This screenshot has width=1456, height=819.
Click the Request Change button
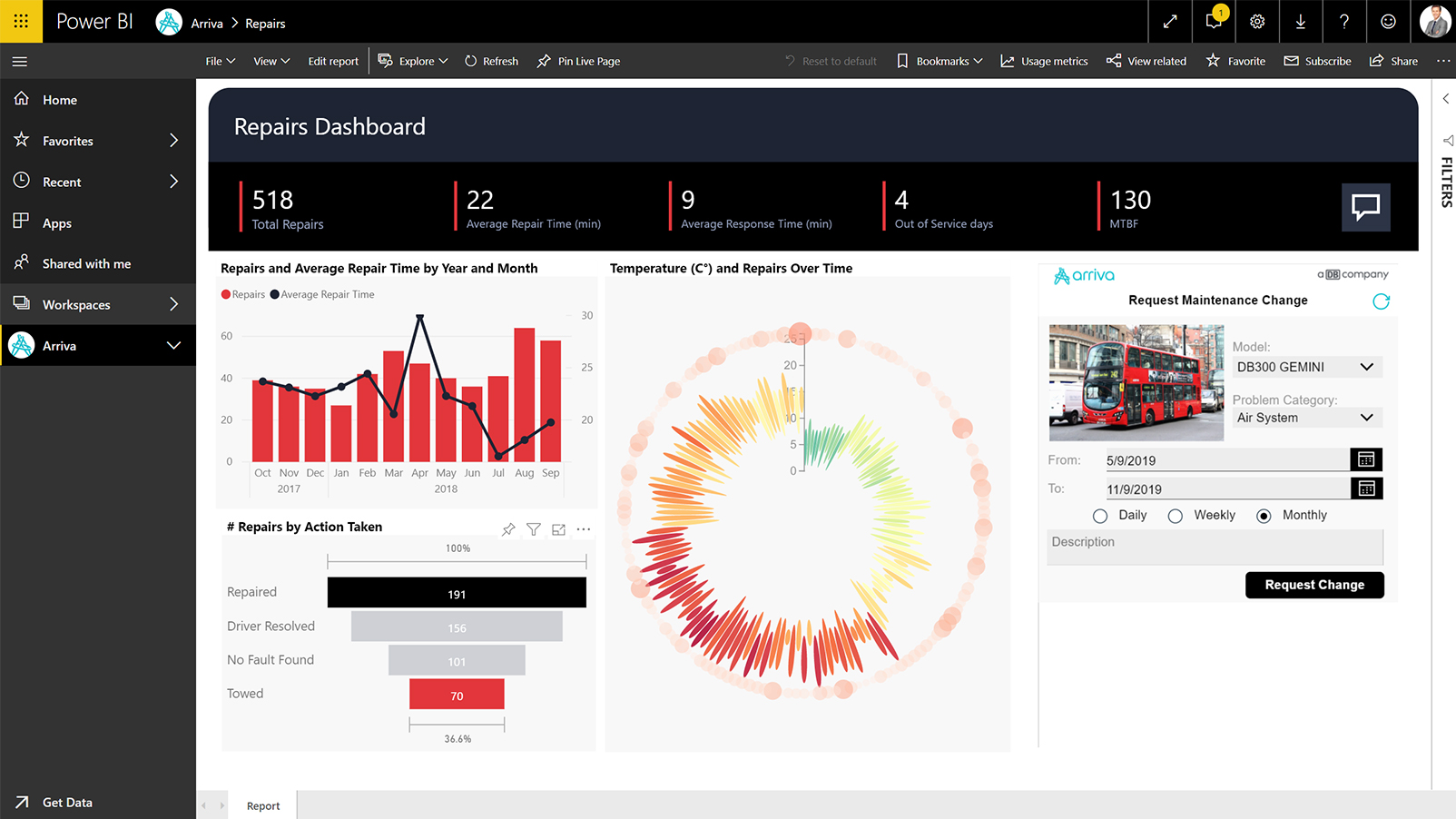(1314, 585)
